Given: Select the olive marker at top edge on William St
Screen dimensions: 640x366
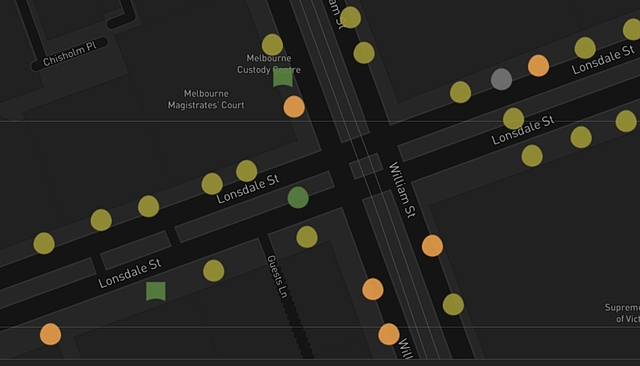Looking at the screenshot, I should click(350, 17).
